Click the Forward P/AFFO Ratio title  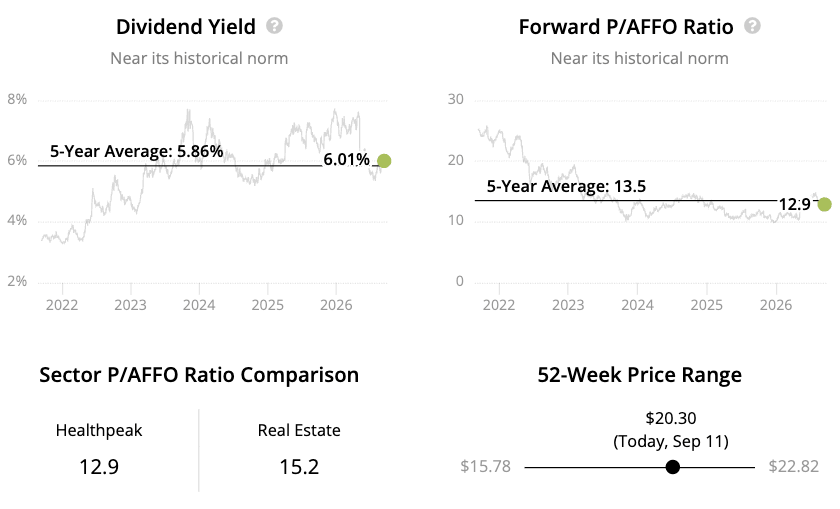click(x=626, y=27)
